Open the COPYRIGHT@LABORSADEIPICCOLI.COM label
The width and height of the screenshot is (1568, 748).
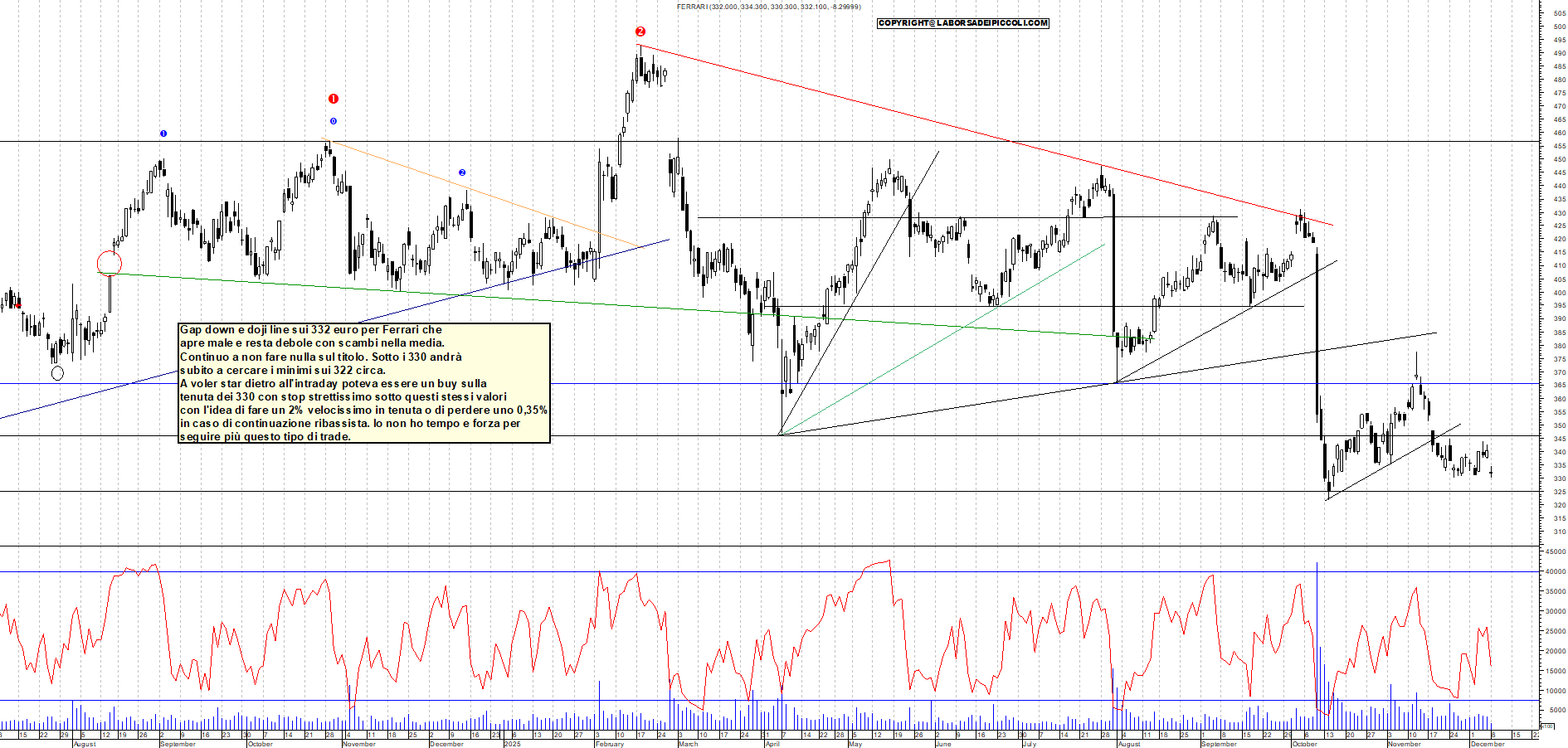963,23
